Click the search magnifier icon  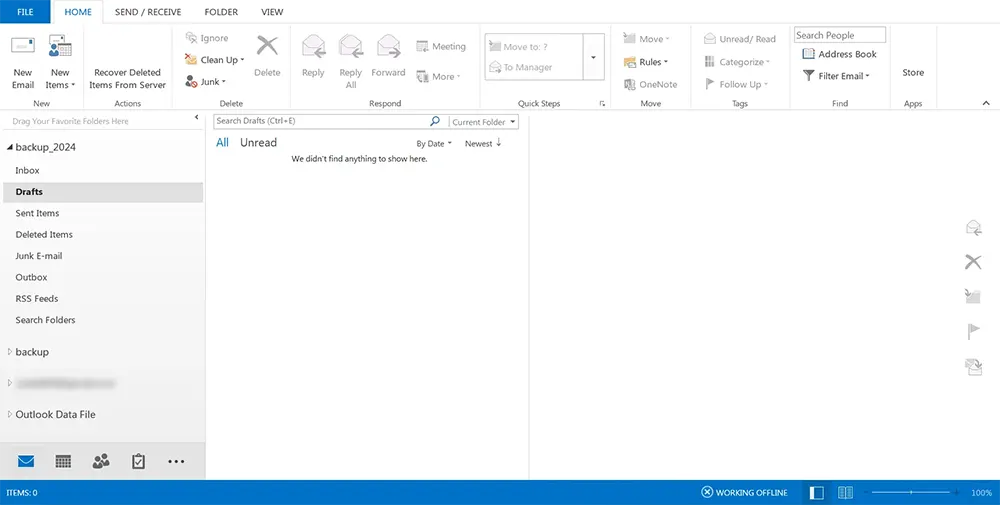click(x=435, y=121)
